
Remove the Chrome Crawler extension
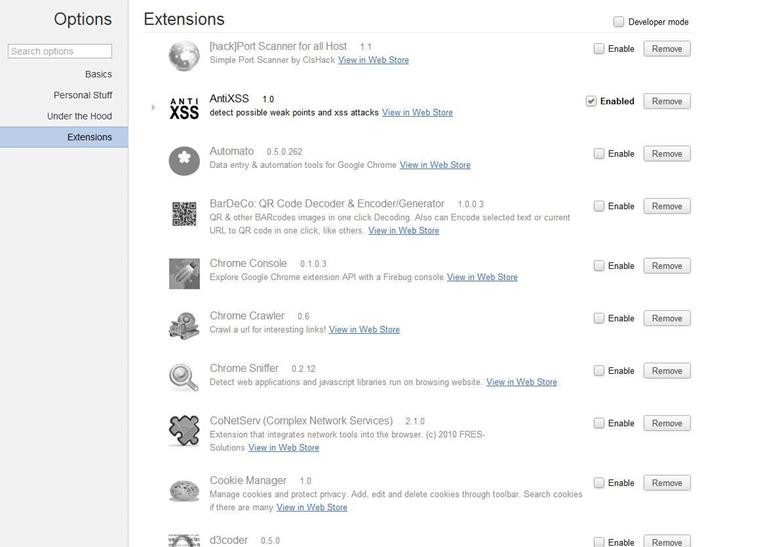[666, 318]
